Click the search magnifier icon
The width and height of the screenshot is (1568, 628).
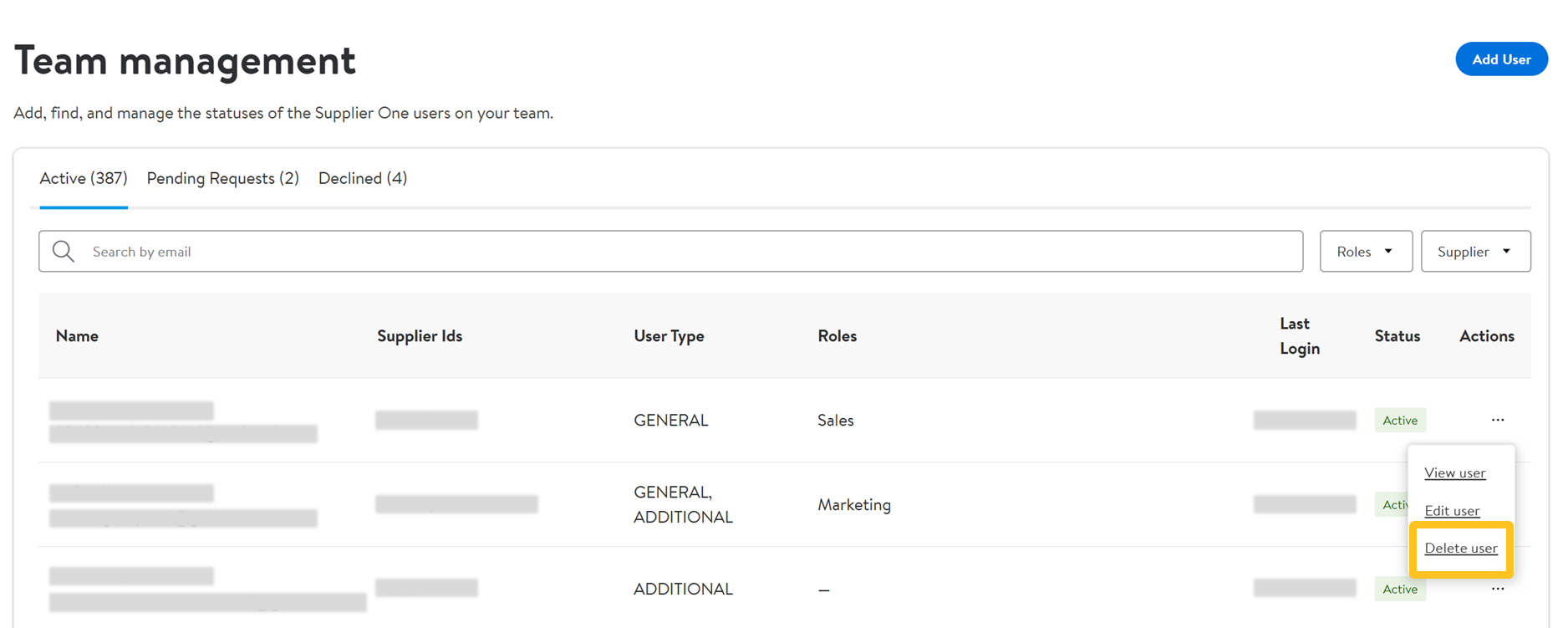click(x=64, y=251)
